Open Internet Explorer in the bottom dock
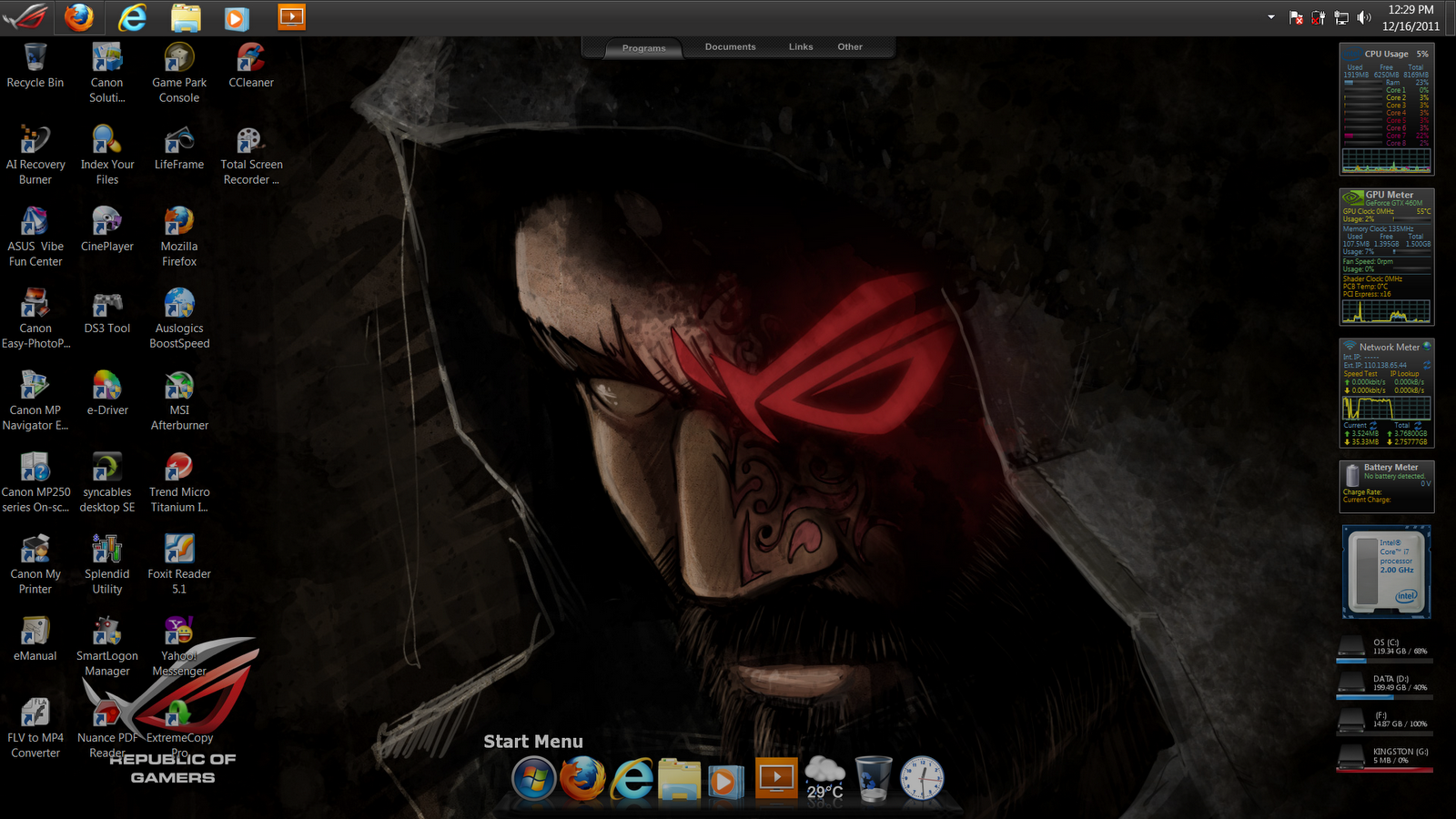Screen dimensions: 1456x819 pyautogui.click(x=632, y=779)
